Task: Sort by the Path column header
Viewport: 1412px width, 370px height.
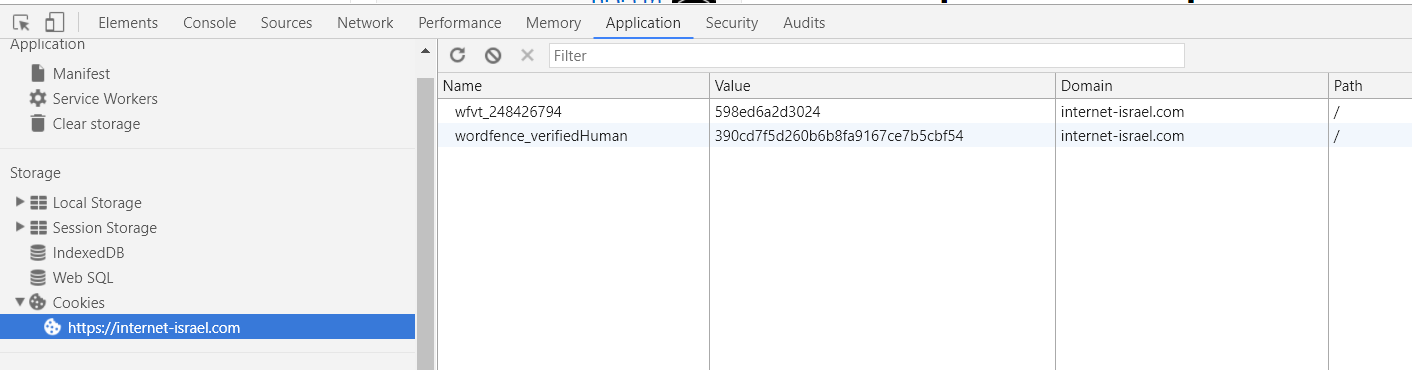Action: 1370,86
